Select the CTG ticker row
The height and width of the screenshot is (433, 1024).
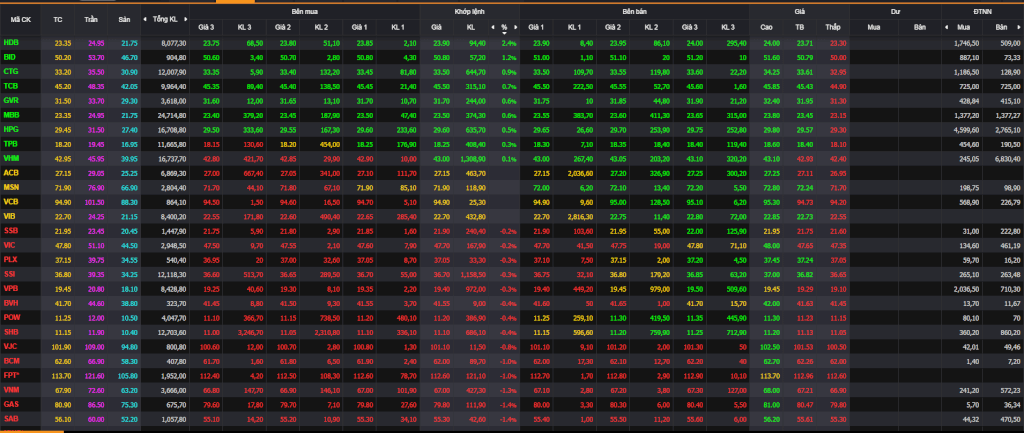coord(10,71)
